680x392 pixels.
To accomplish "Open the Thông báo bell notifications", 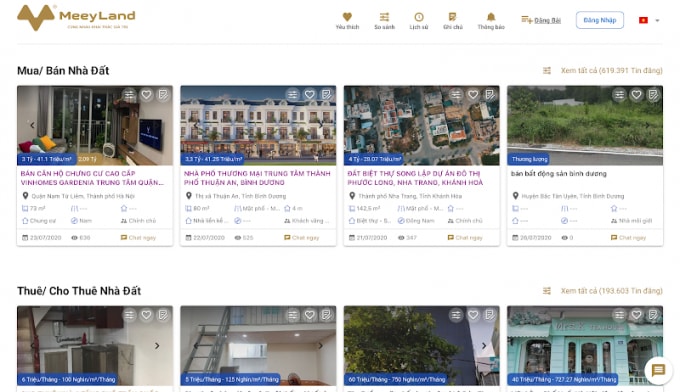I will tap(491, 20).
